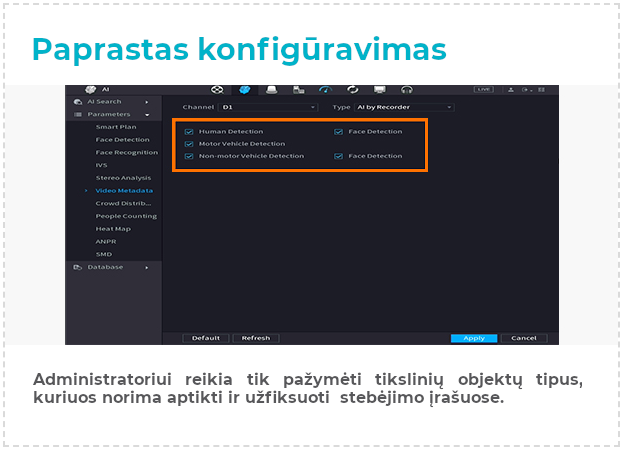Toggle Face Detection checkbox beside Human Detection
The image size is (622, 449).
tap(338, 132)
